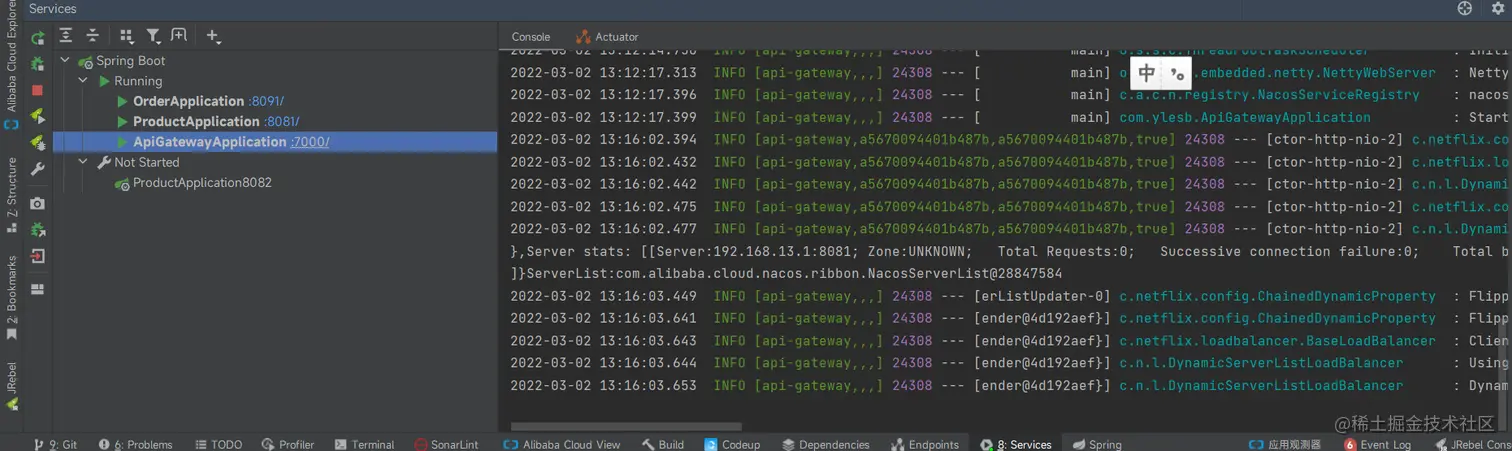Open the JRebel side tab
This screenshot has height=451, width=1512.
(x=11, y=387)
